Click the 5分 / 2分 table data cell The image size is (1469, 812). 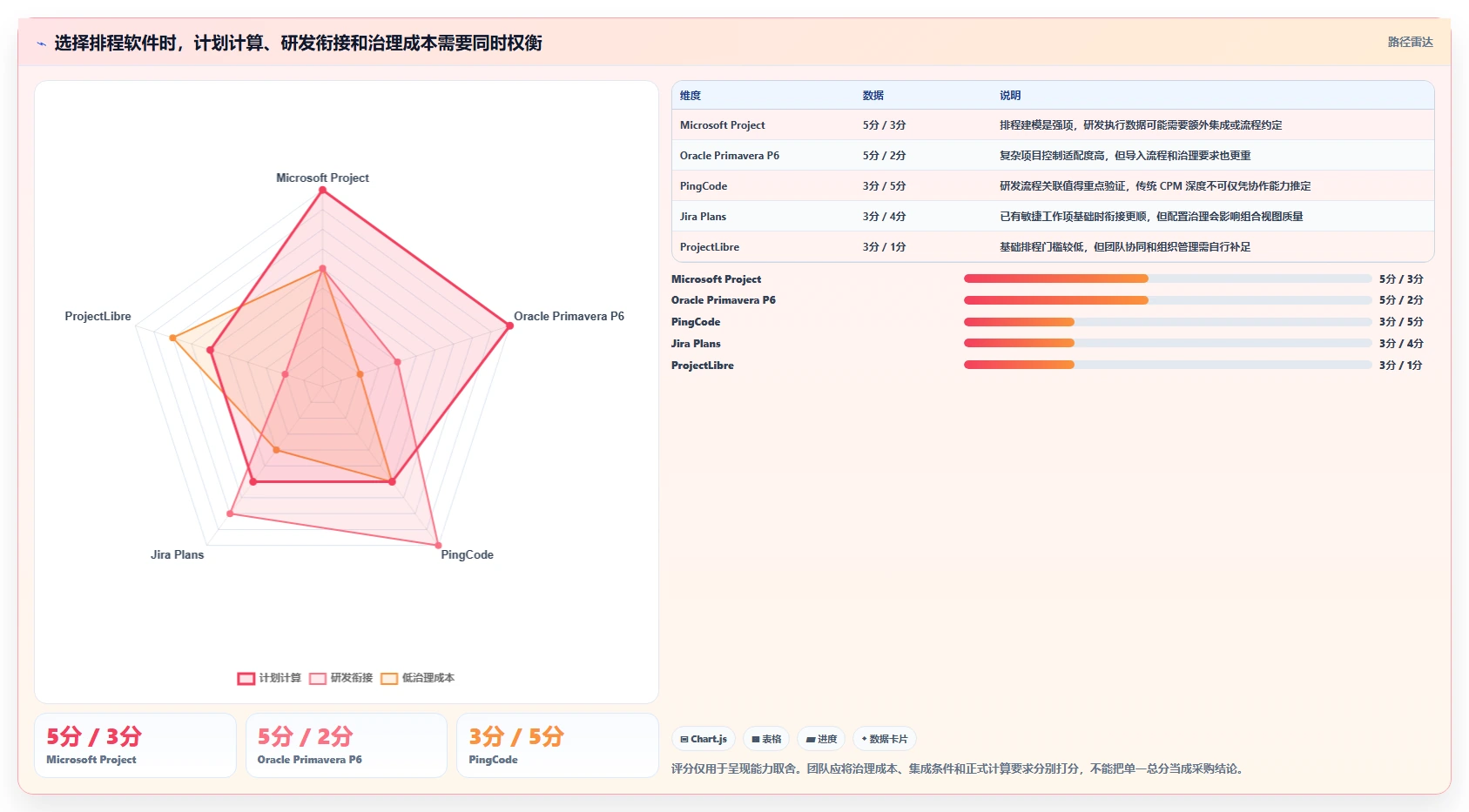click(885, 156)
